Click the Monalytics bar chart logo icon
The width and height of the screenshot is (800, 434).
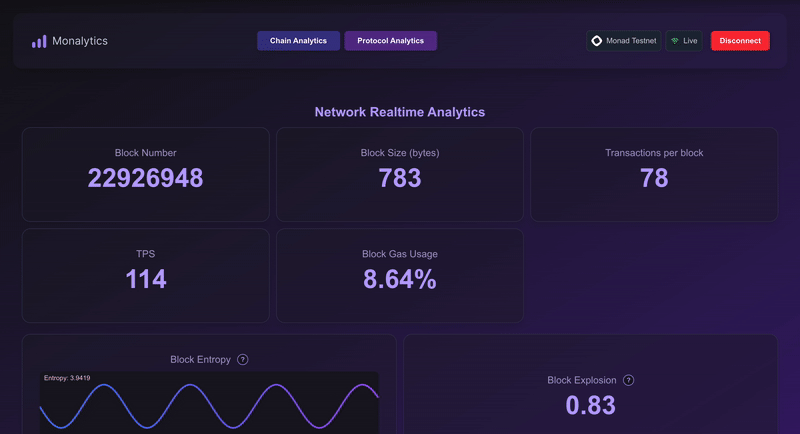39,41
